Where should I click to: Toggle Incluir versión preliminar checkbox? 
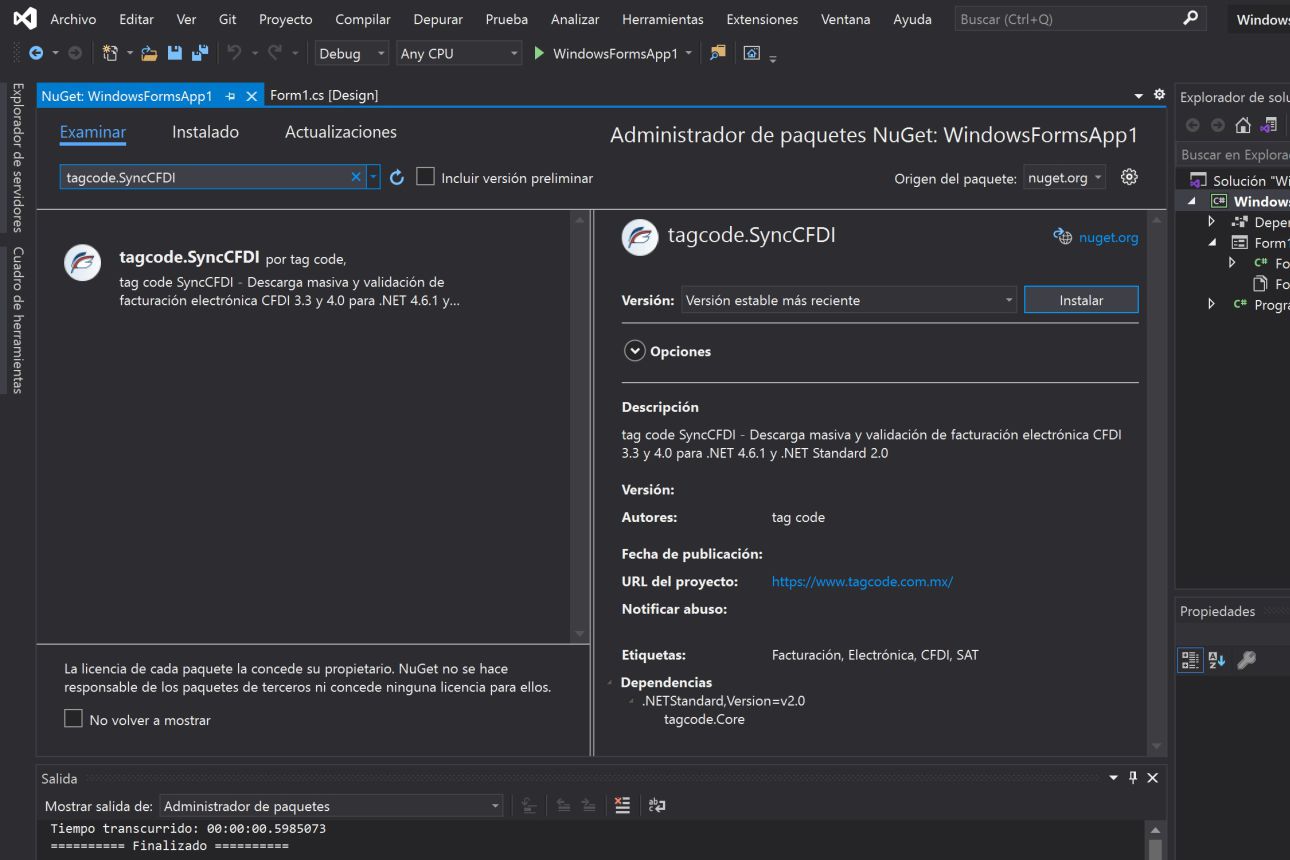point(426,177)
